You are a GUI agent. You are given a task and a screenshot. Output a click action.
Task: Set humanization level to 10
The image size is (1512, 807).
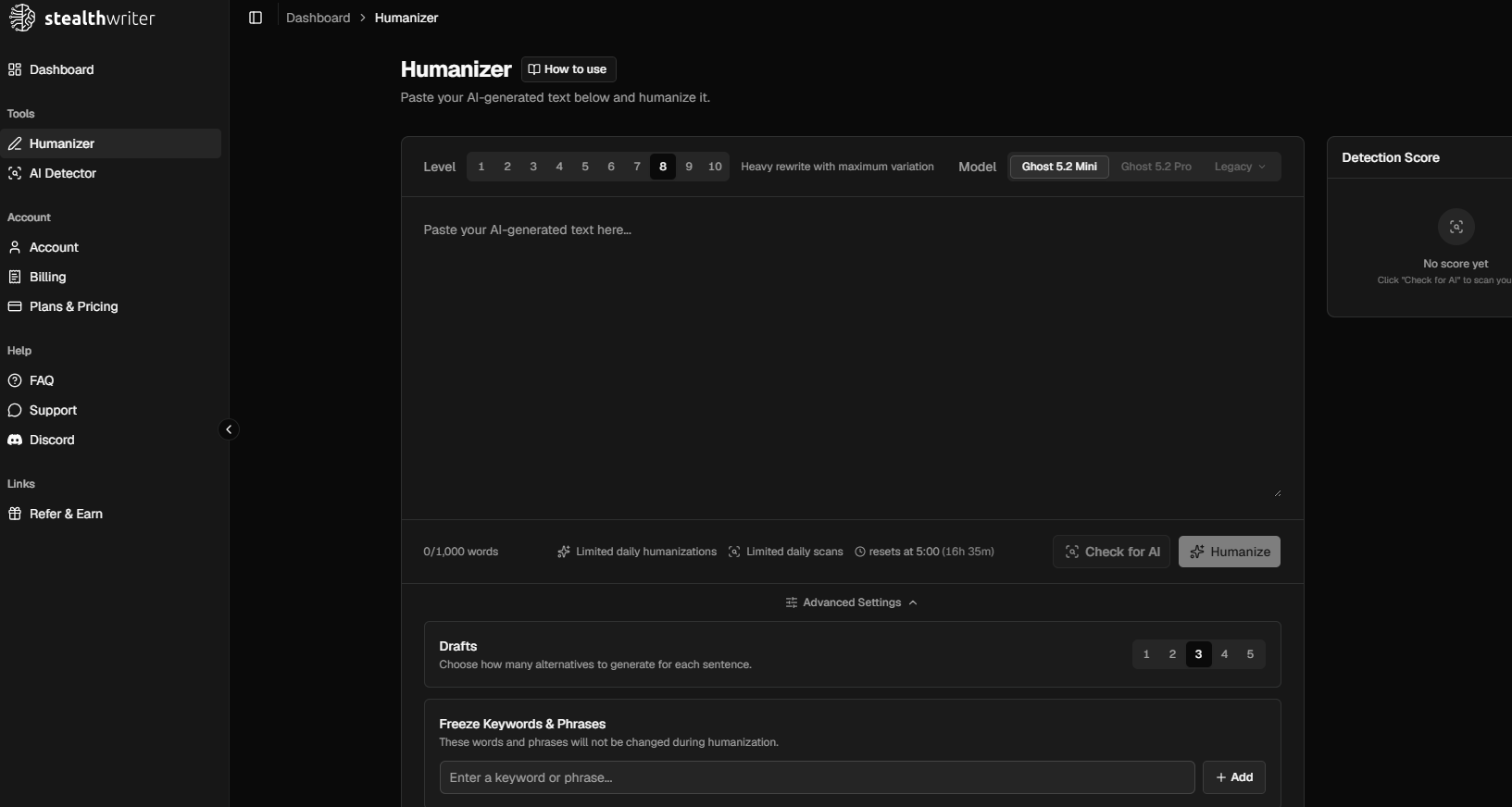point(715,167)
